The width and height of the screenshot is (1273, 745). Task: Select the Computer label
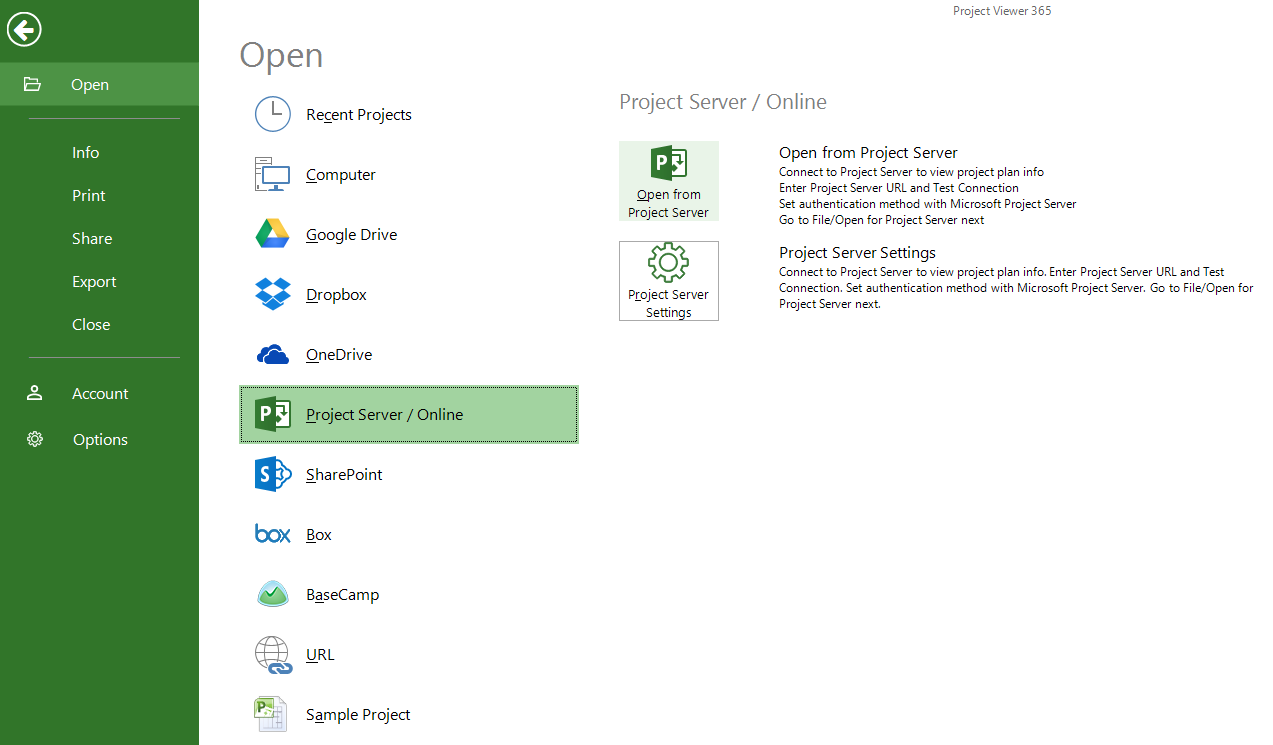click(341, 174)
